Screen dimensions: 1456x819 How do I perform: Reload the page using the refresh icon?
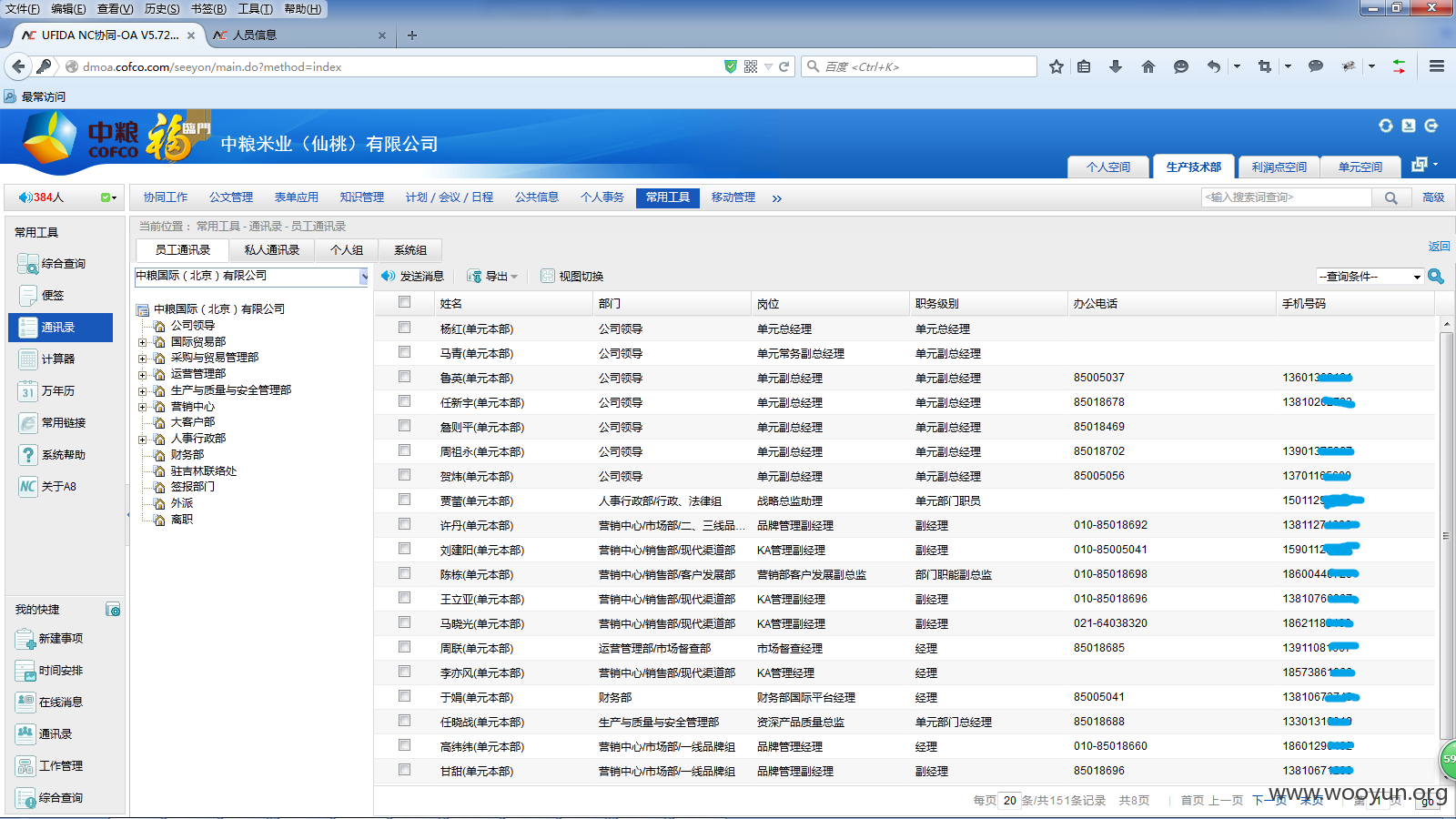pyautogui.click(x=784, y=66)
